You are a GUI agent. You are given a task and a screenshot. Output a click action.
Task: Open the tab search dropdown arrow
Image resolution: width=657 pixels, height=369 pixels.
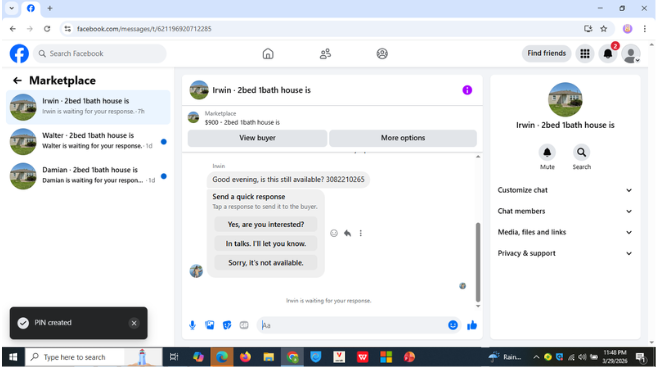click(12, 8)
